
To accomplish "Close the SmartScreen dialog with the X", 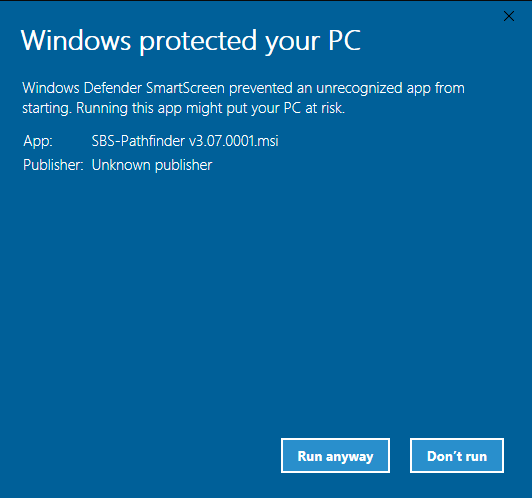I will pyautogui.click(x=509, y=16).
